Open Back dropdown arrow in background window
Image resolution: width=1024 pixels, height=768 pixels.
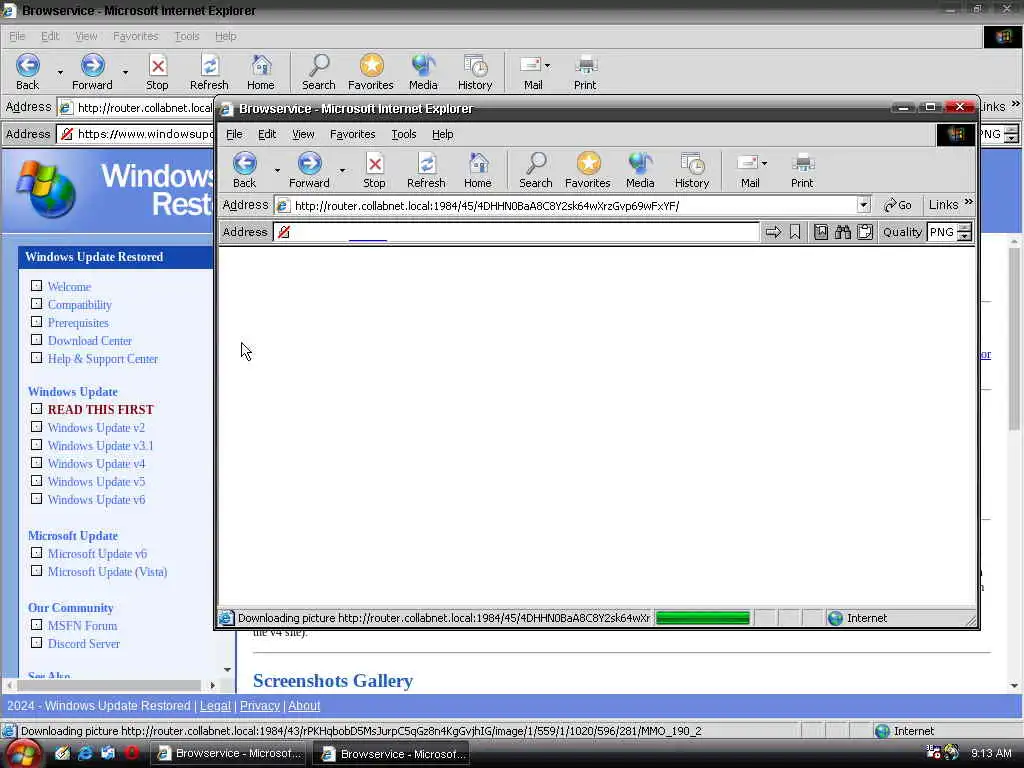(x=60, y=72)
